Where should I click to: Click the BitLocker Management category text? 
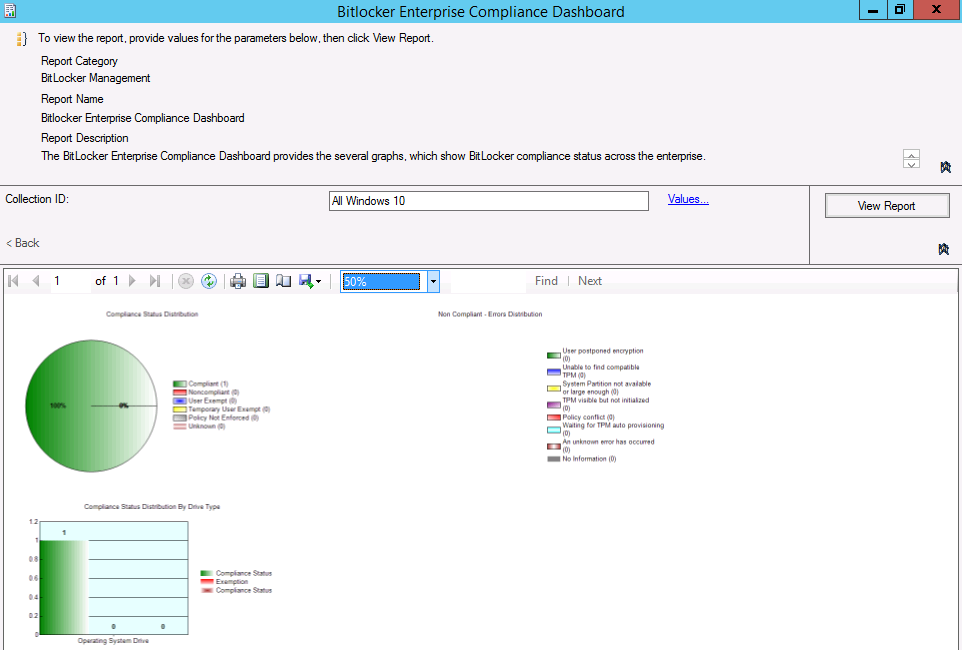pyautogui.click(x=96, y=78)
